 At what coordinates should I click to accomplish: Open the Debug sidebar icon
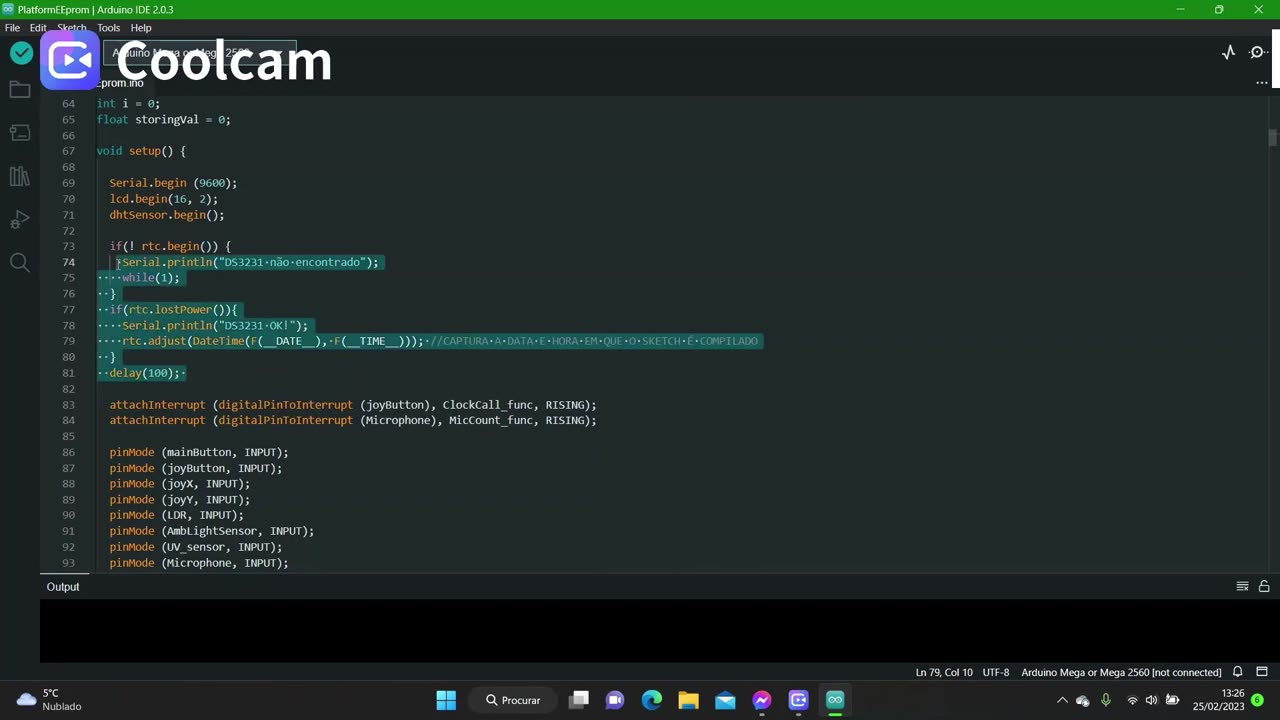coord(20,219)
